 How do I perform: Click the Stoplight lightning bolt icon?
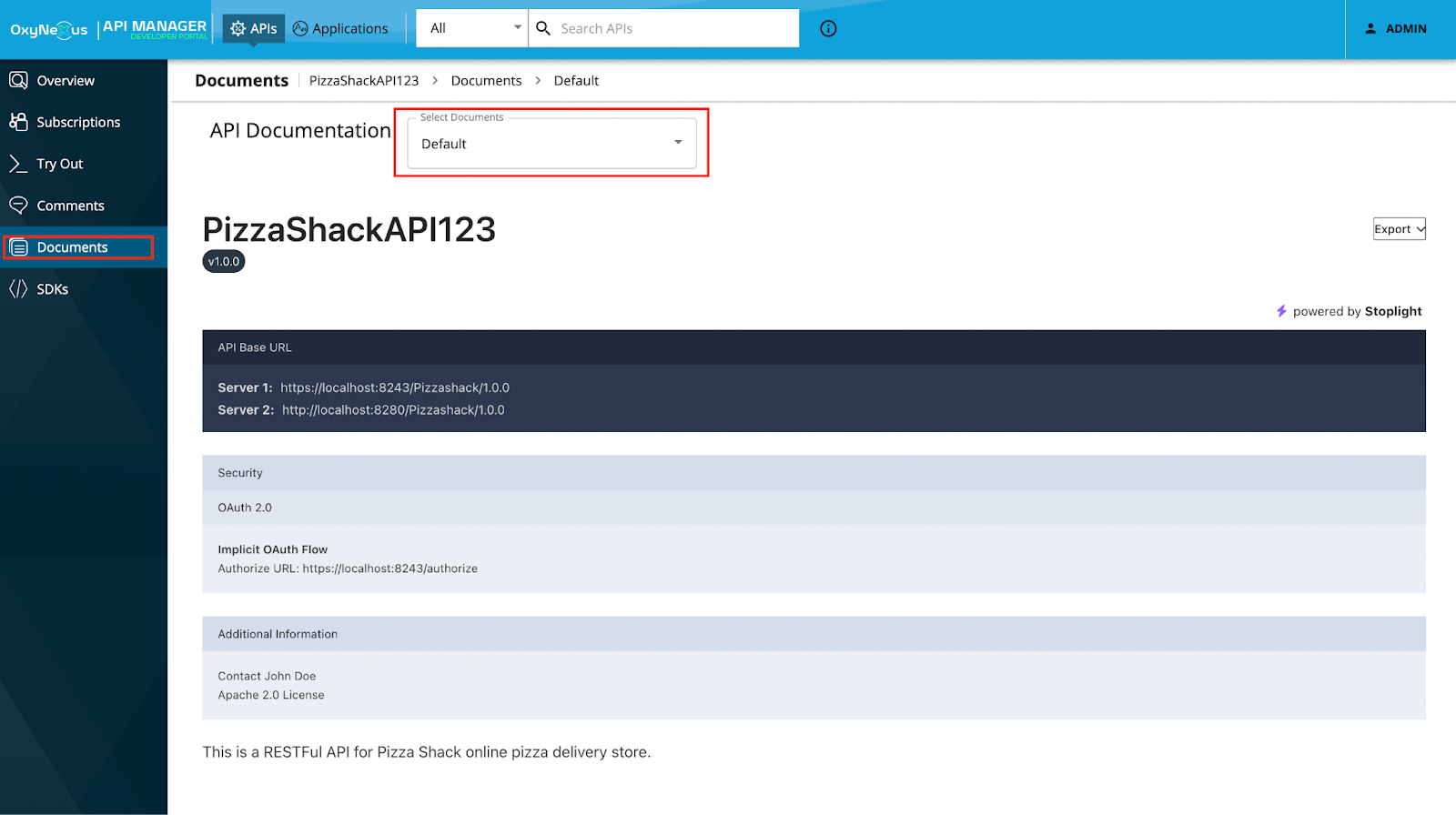pos(1281,311)
